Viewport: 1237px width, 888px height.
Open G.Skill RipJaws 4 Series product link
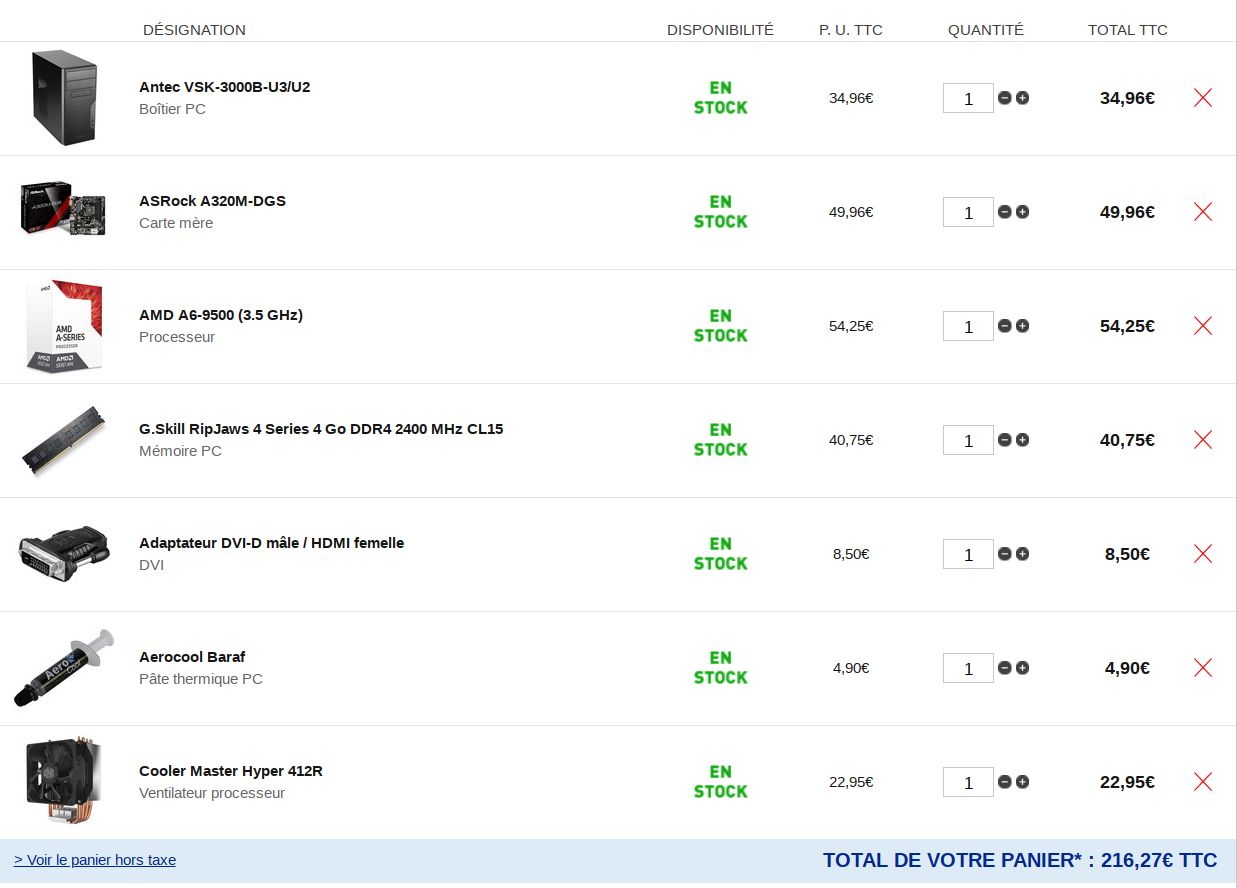[x=321, y=429]
